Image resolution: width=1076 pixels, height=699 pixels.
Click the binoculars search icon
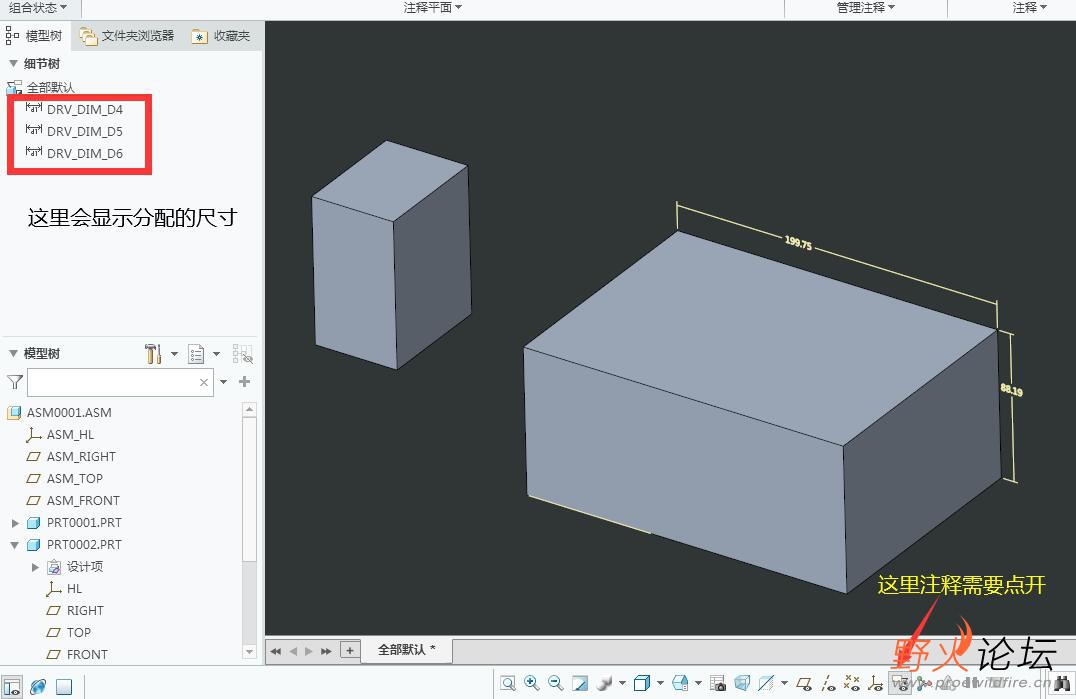coord(1062,683)
